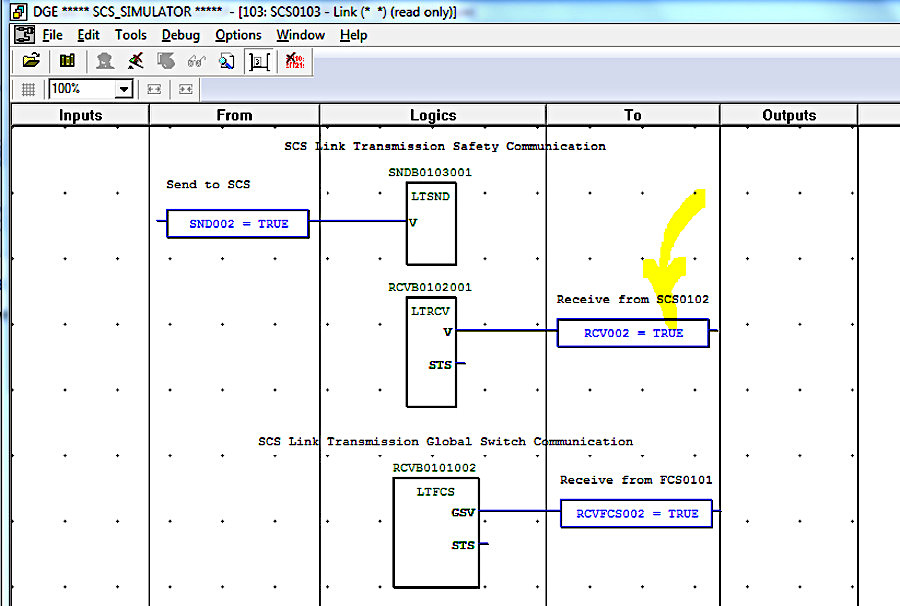Click the RCVB0101002 instance label
The image size is (900, 606).
click(434, 468)
